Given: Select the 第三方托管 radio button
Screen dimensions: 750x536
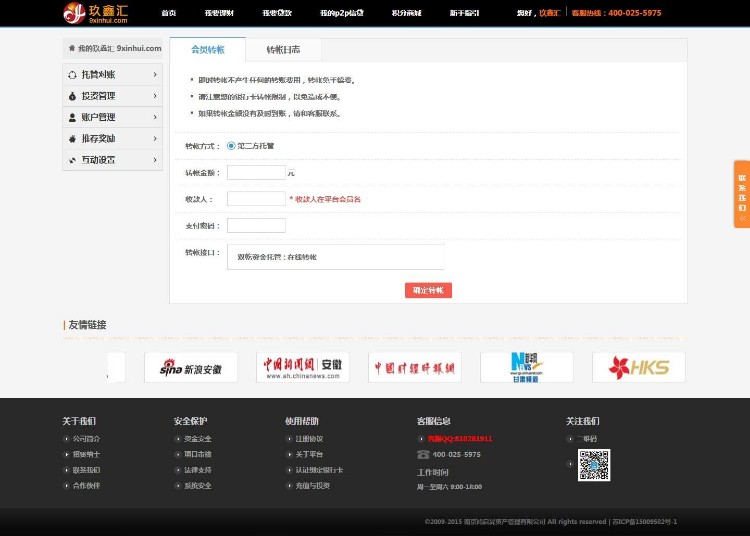Looking at the screenshot, I should [x=231, y=146].
